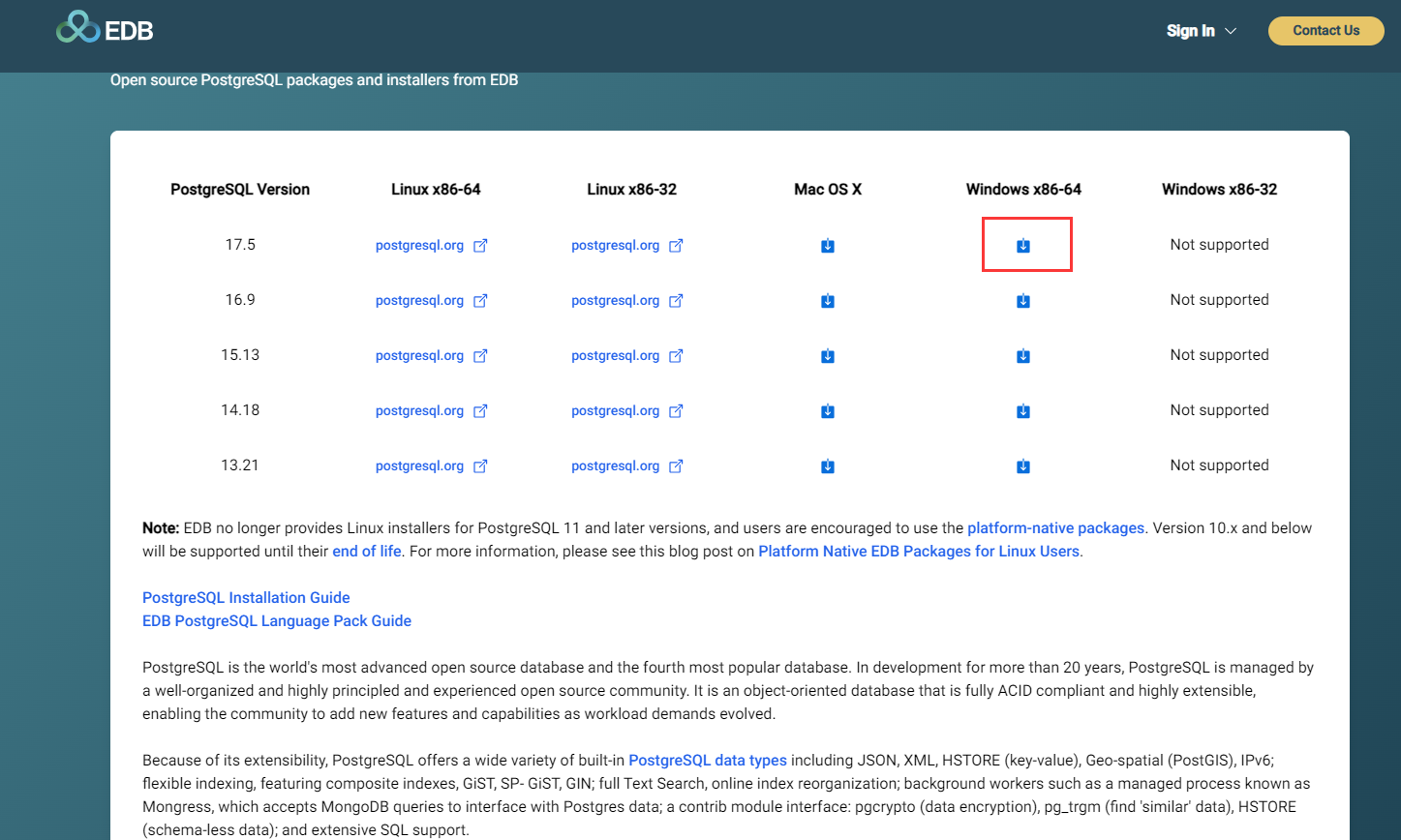The image size is (1401, 840).
Task: Open postgresql.org Linux x86-64 link for 13.21
Action: pos(432,466)
